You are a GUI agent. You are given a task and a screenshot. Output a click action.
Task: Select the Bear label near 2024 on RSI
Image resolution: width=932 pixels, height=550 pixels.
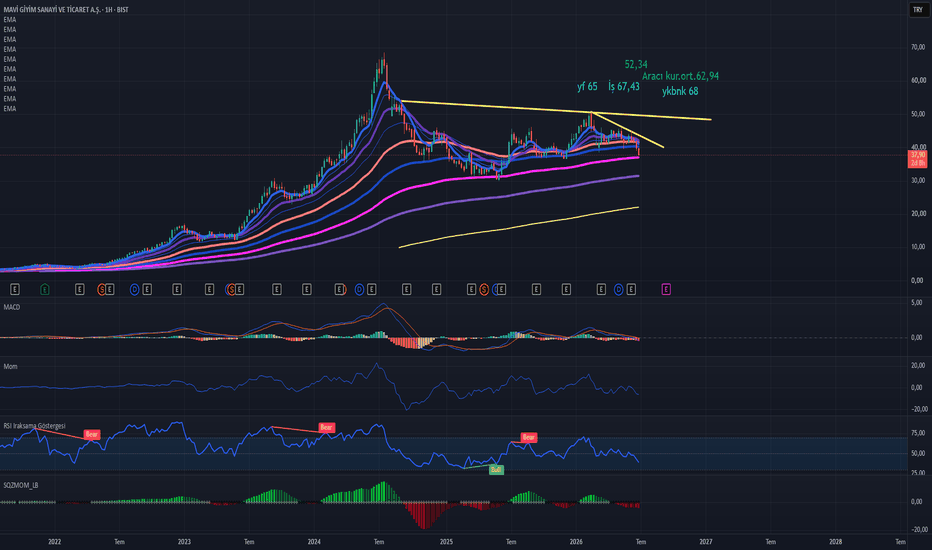326,428
